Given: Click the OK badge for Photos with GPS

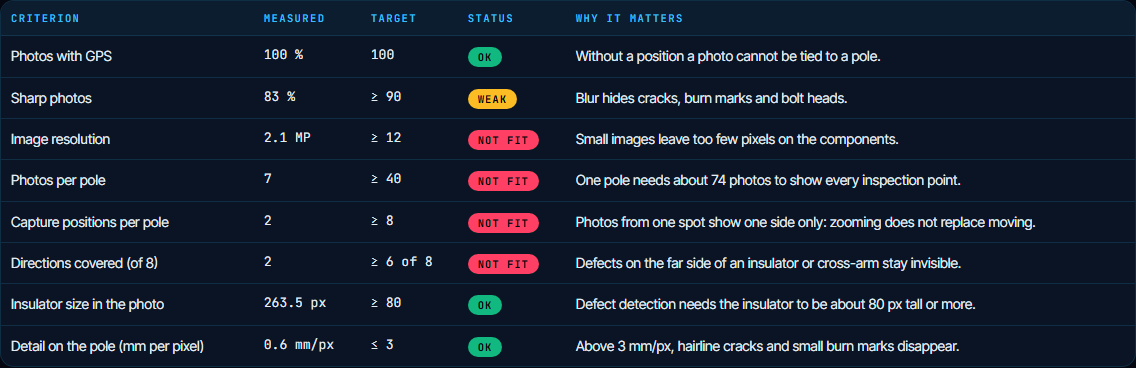Looking at the screenshot, I should (x=485, y=57).
